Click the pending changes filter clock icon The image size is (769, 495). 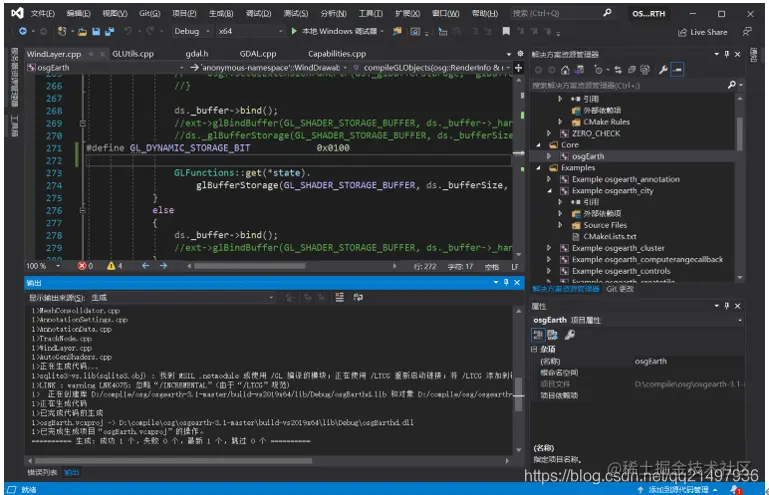598,70
